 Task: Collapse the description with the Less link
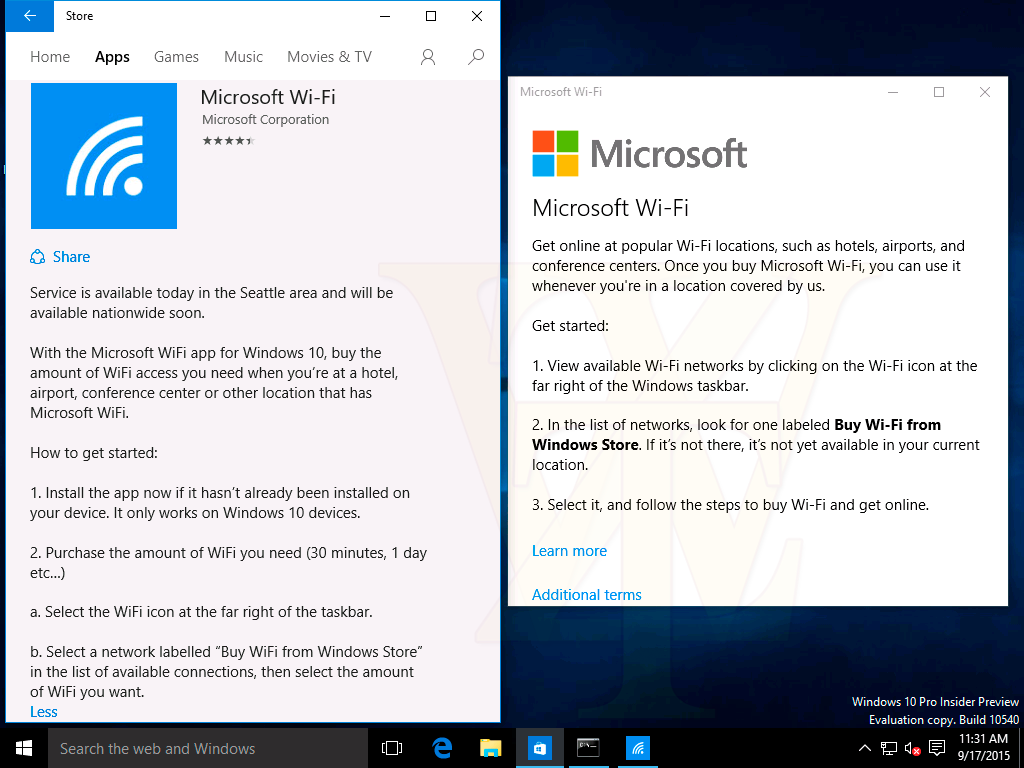[x=44, y=712]
